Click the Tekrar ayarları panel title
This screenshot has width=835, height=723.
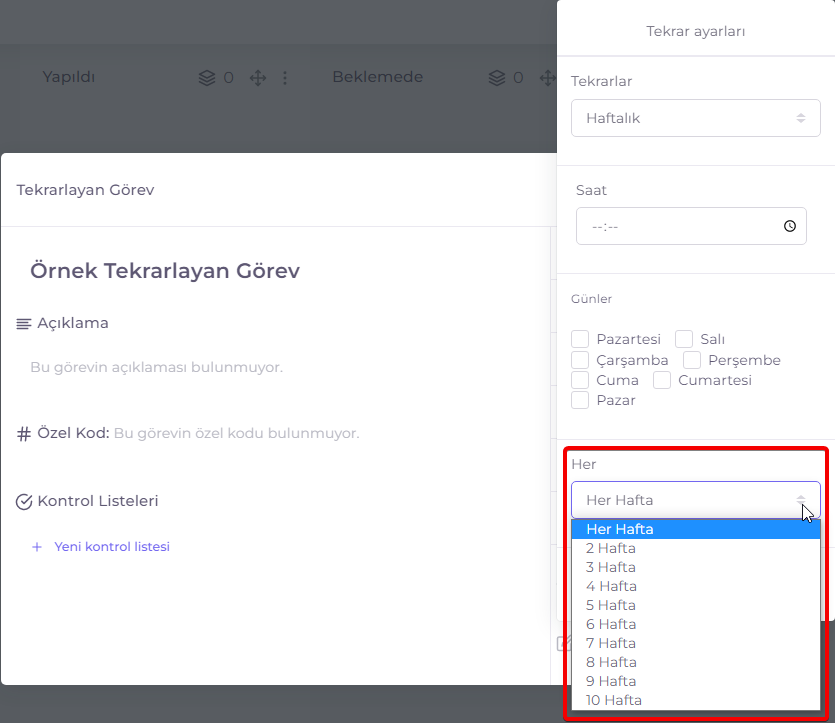click(695, 31)
